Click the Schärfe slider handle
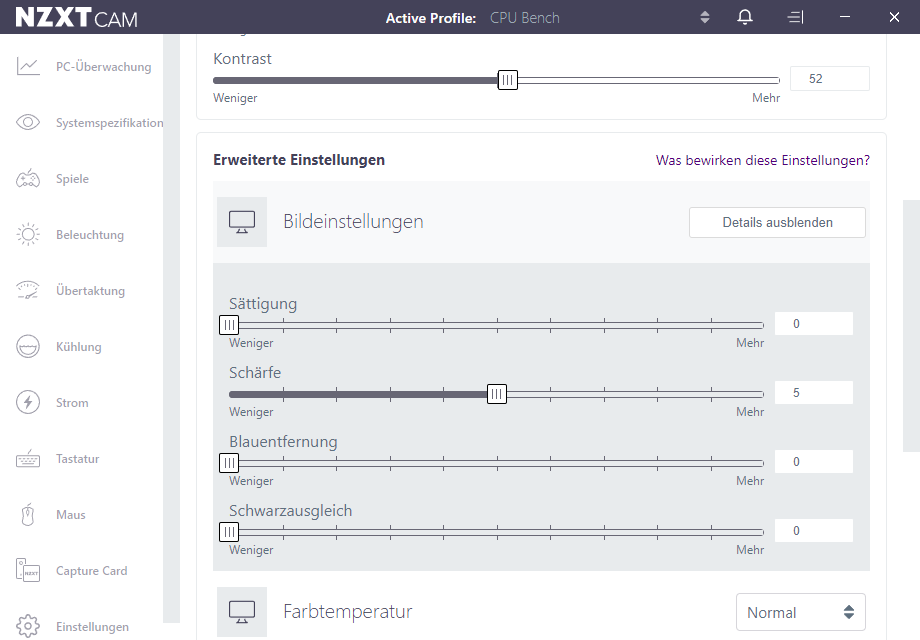 [x=496, y=394]
